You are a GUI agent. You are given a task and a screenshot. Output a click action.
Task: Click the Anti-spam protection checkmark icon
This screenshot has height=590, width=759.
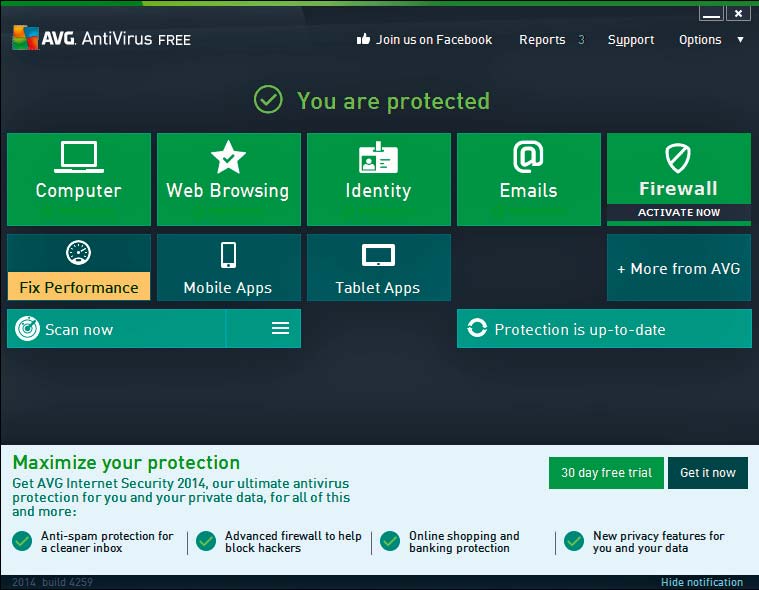22,541
